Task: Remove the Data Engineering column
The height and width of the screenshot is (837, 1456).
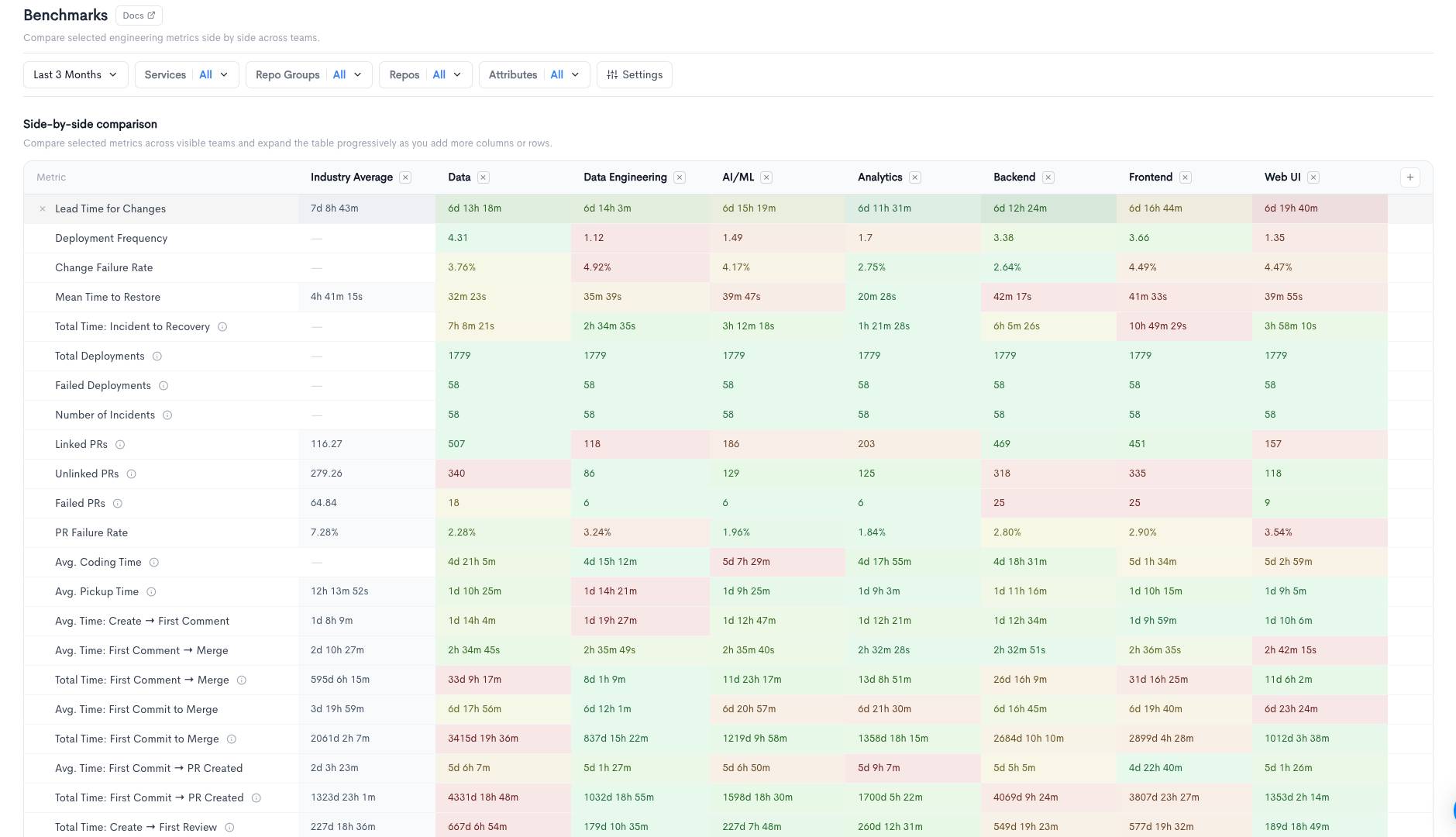Action: (680, 177)
